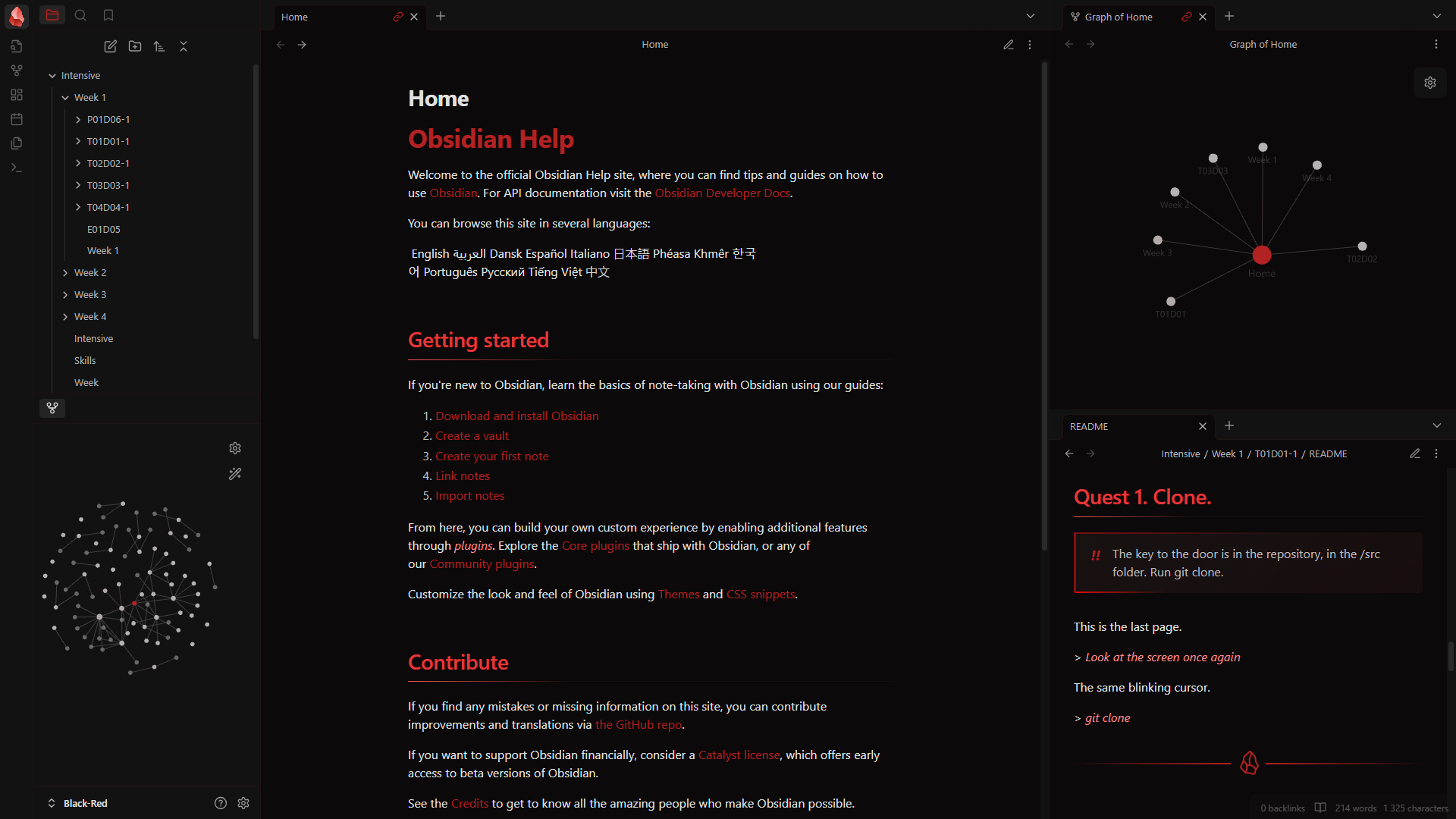The height and width of the screenshot is (819, 1456).
Task: Open tab list dropdown in Home pane
Action: pyautogui.click(x=1031, y=16)
